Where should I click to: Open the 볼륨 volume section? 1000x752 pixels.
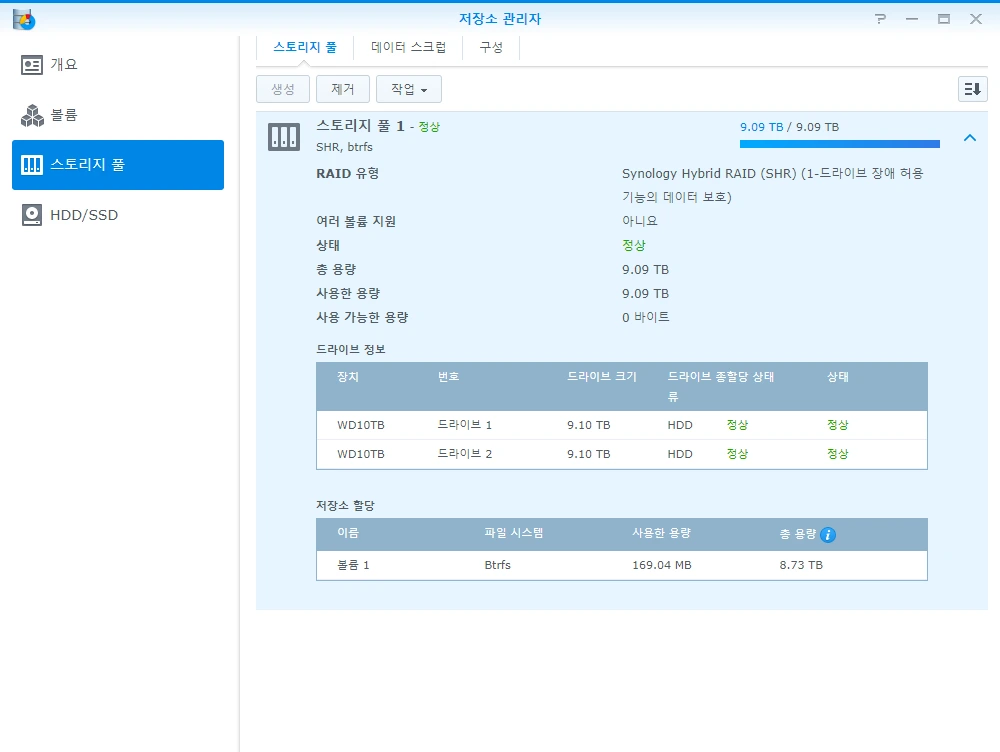pyautogui.click(x=118, y=115)
